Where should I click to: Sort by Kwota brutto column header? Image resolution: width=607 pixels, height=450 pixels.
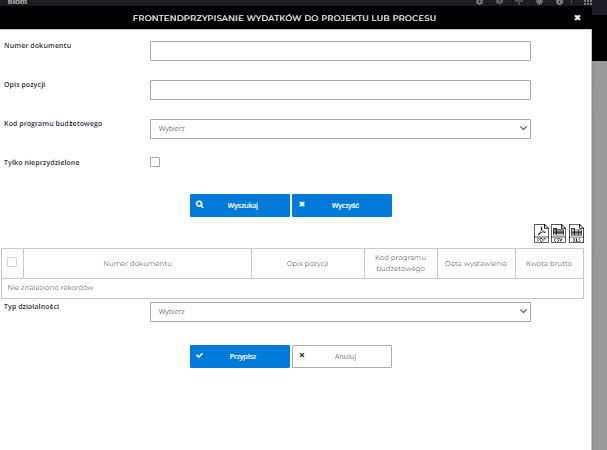pos(549,263)
